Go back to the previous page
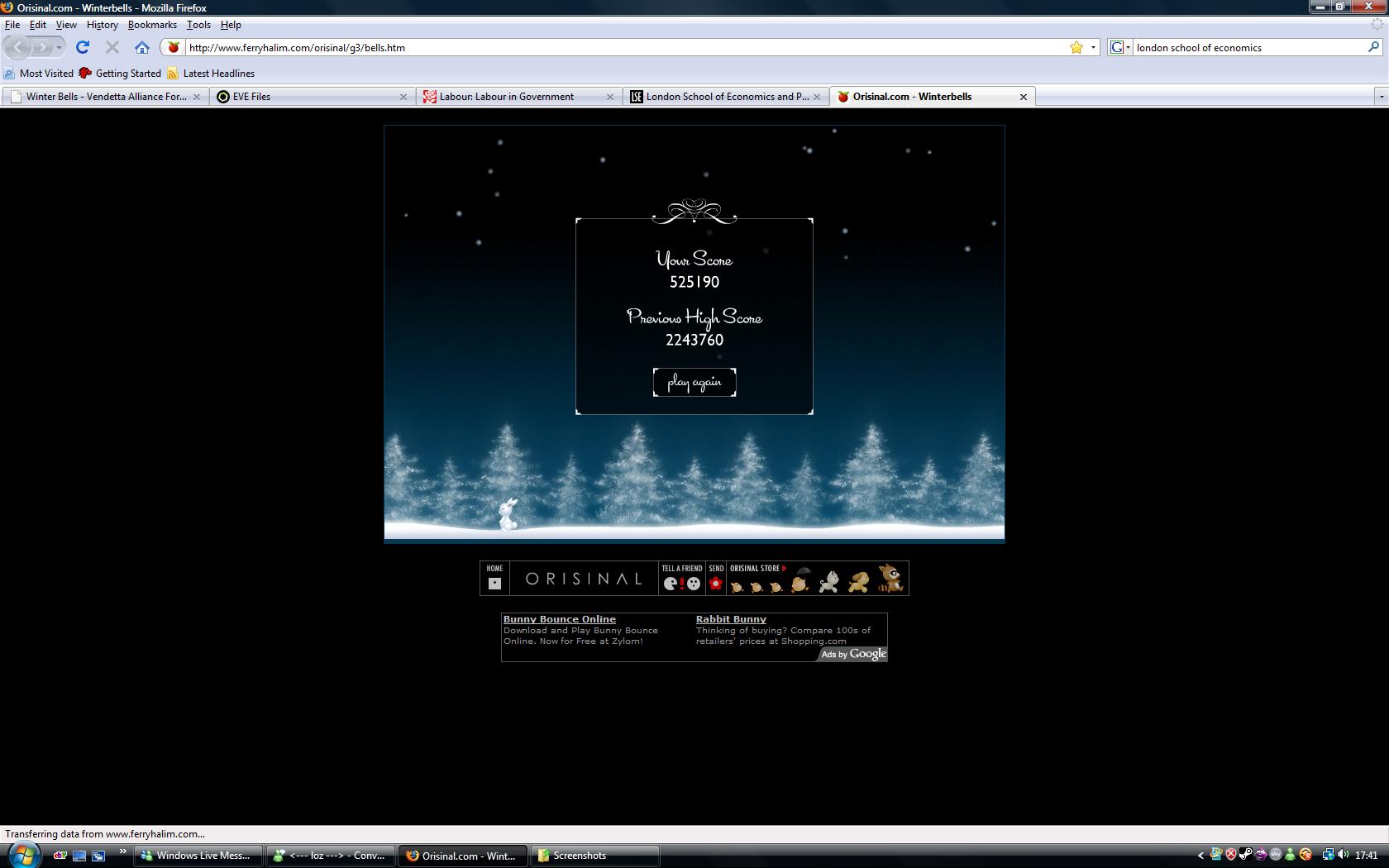1389x868 pixels. click(19, 47)
